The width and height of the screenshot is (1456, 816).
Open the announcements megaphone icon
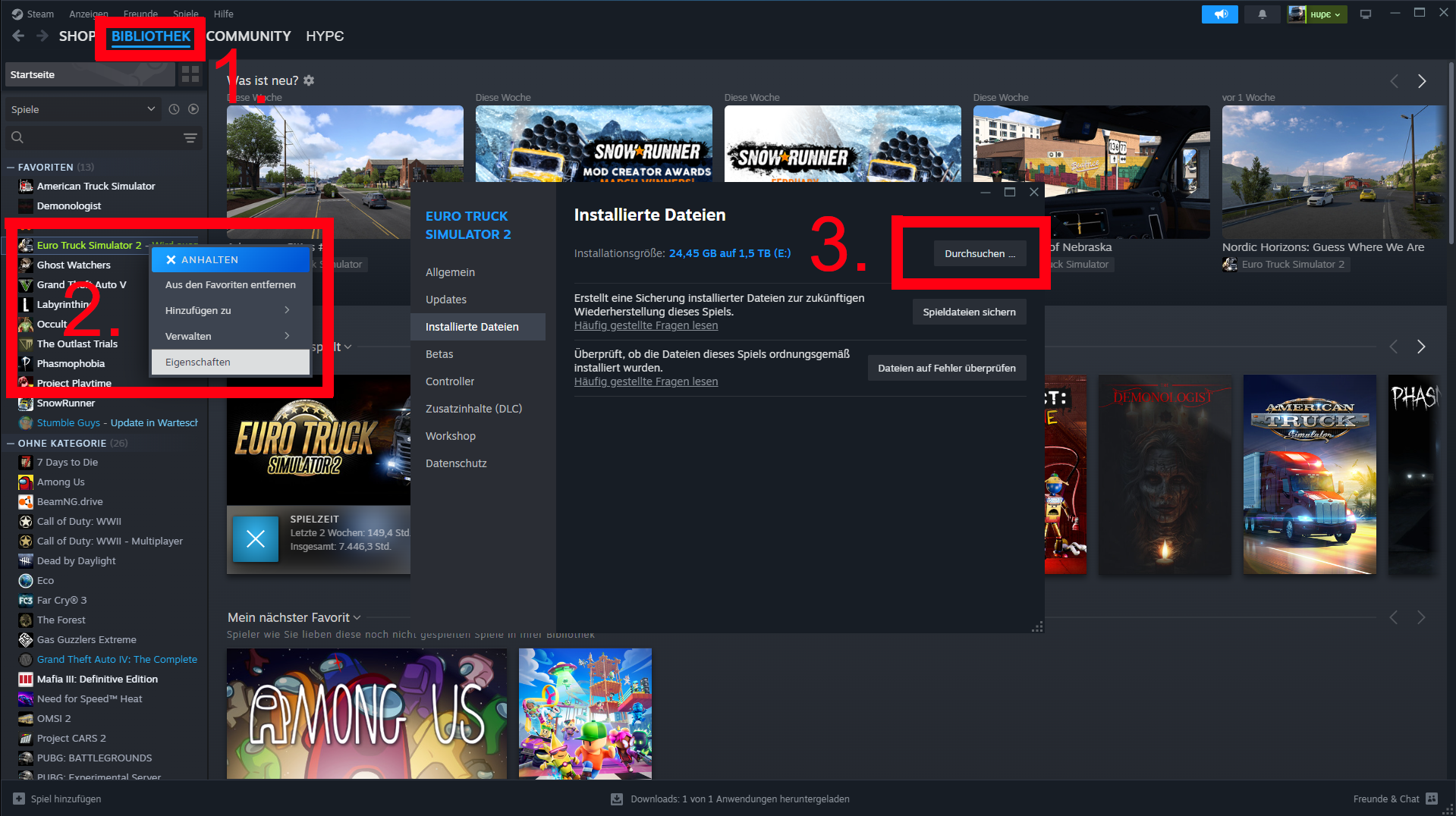(1220, 14)
